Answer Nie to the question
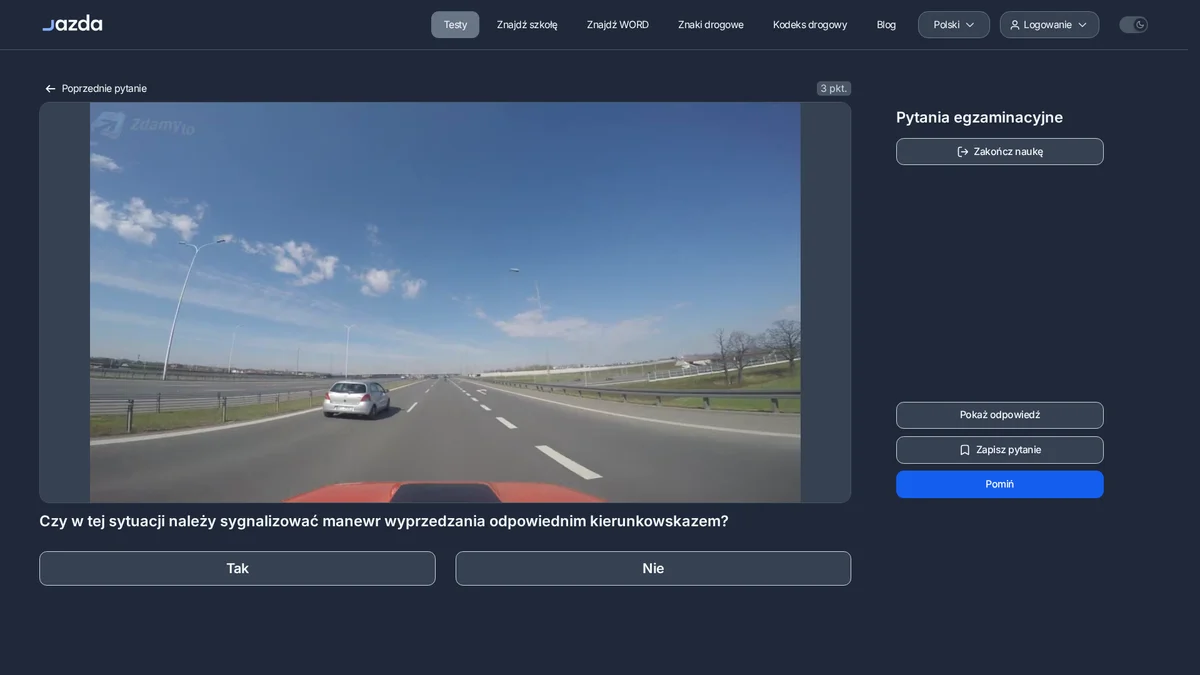The height and width of the screenshot is (675, 1200). [653, 569]
